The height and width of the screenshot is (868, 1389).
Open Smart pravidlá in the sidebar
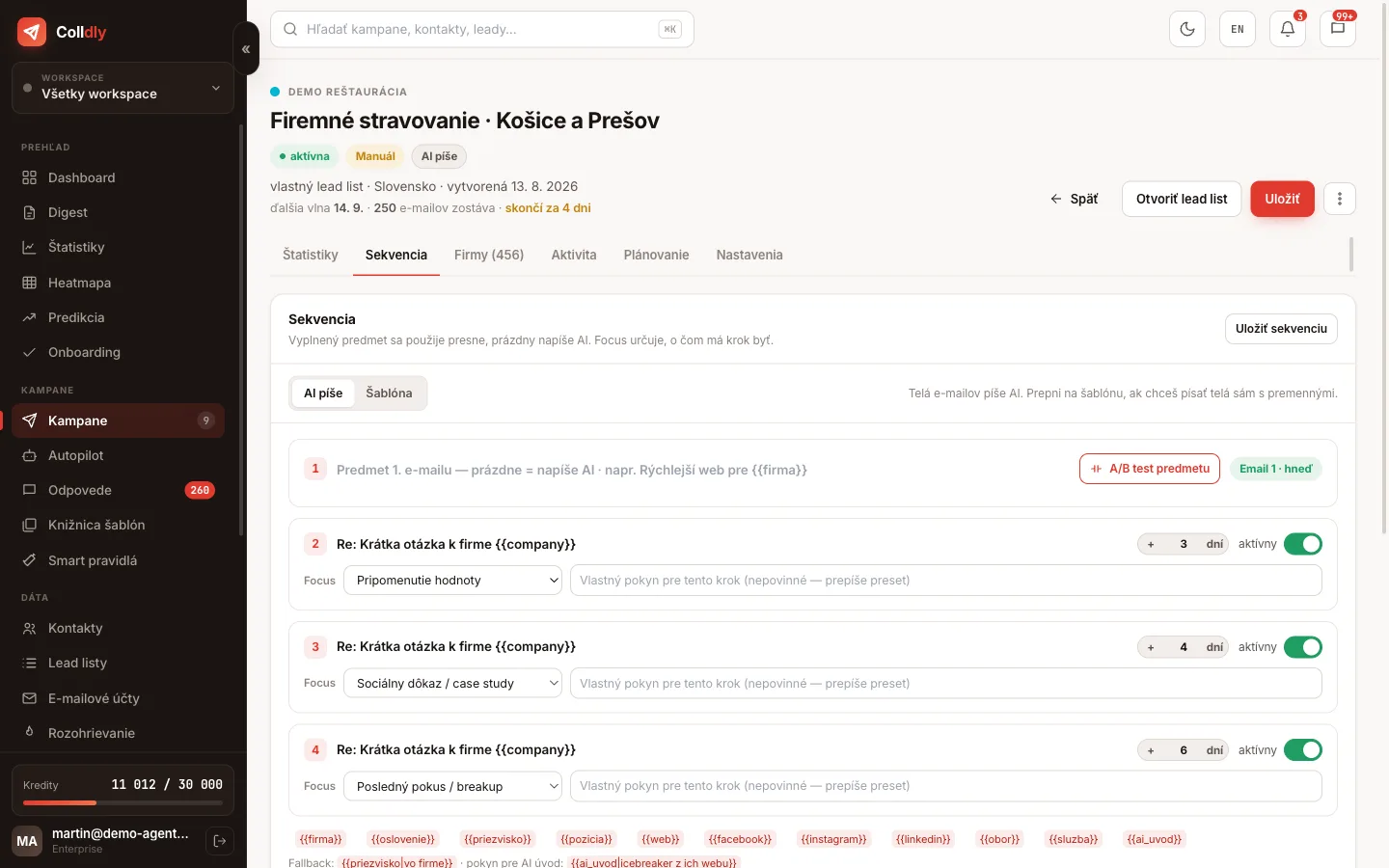(x=118, y=560)
